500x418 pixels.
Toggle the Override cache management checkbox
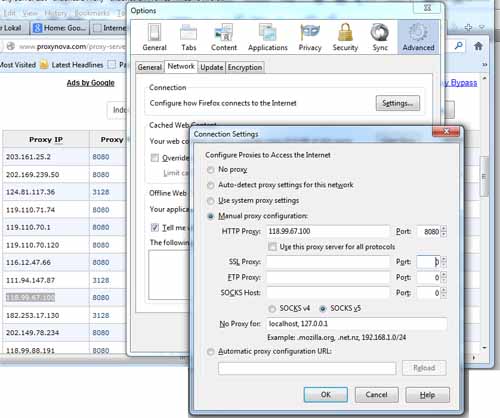[154, 158]
